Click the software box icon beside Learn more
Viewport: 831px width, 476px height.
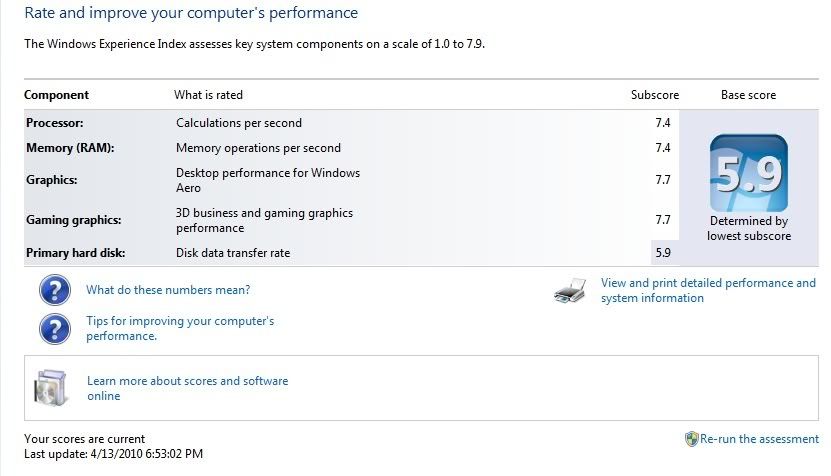(x=50, y=388)
